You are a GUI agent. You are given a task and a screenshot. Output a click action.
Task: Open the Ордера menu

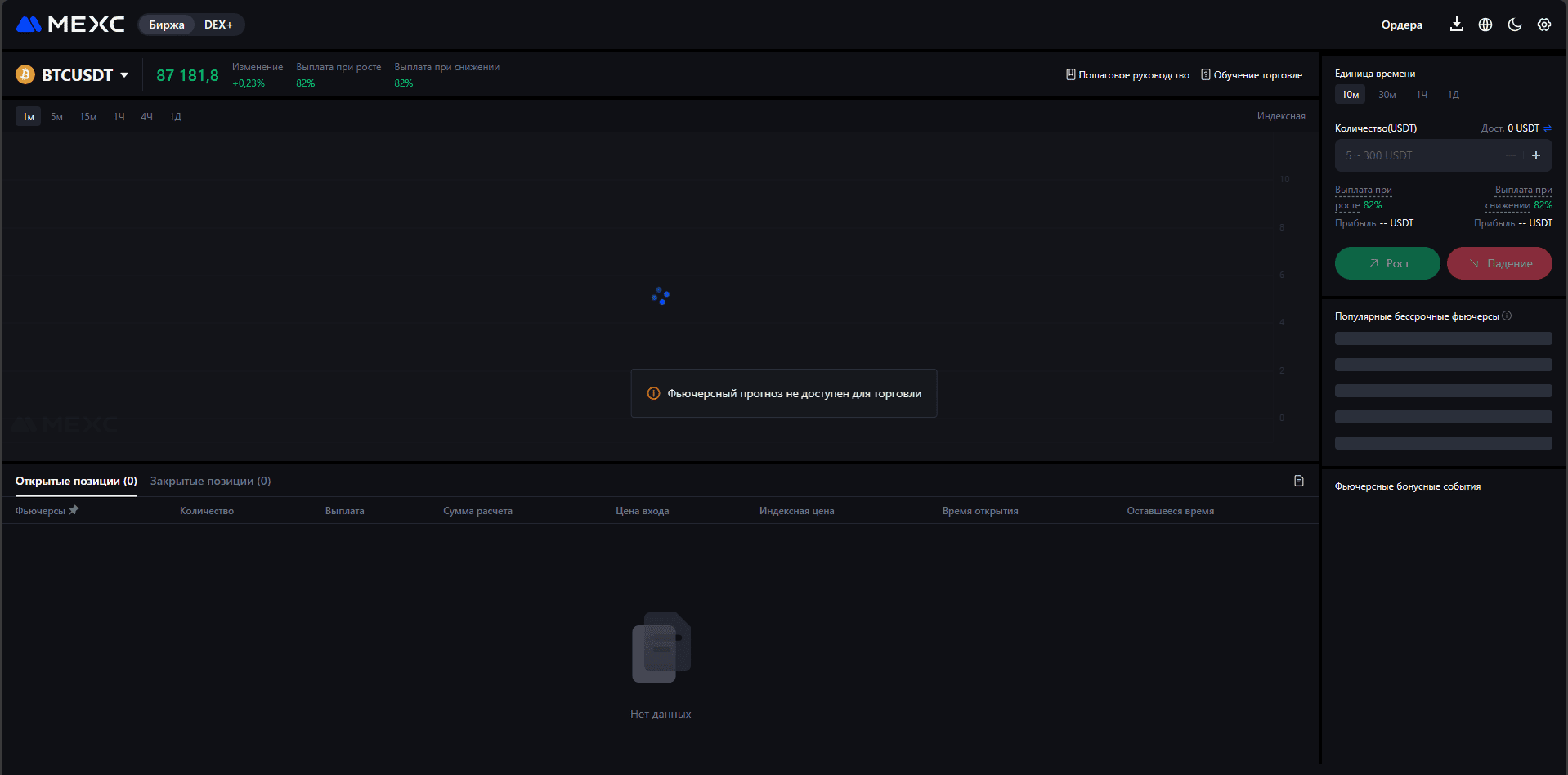tap(1401, 25)
